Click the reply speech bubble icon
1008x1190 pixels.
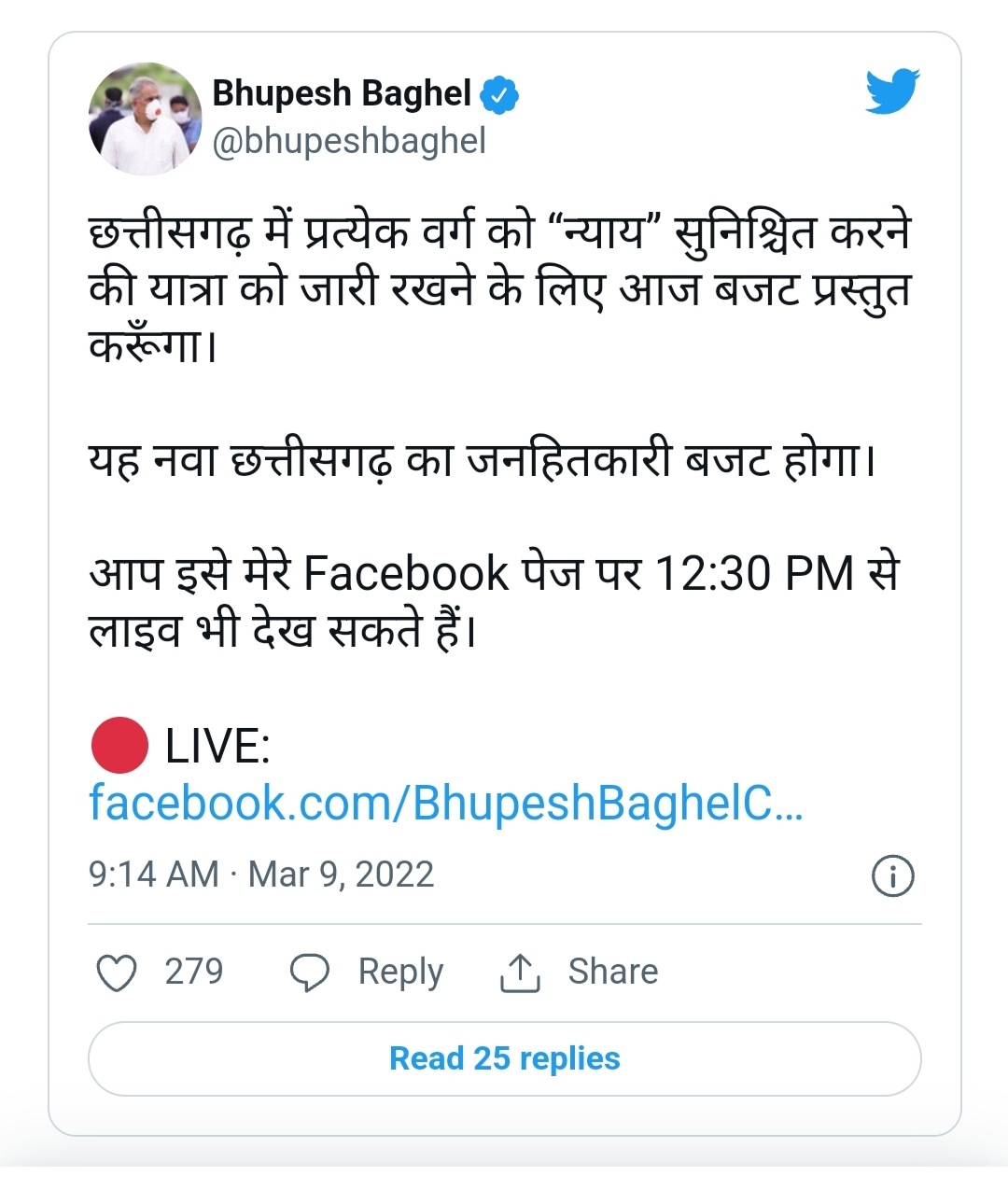coord(310,973)
